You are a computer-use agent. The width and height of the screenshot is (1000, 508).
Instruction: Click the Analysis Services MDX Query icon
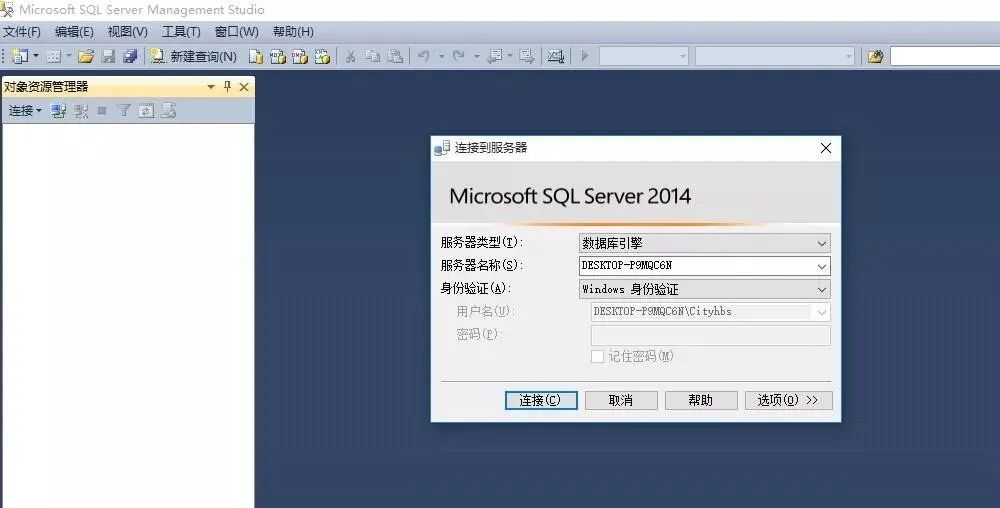278,56
